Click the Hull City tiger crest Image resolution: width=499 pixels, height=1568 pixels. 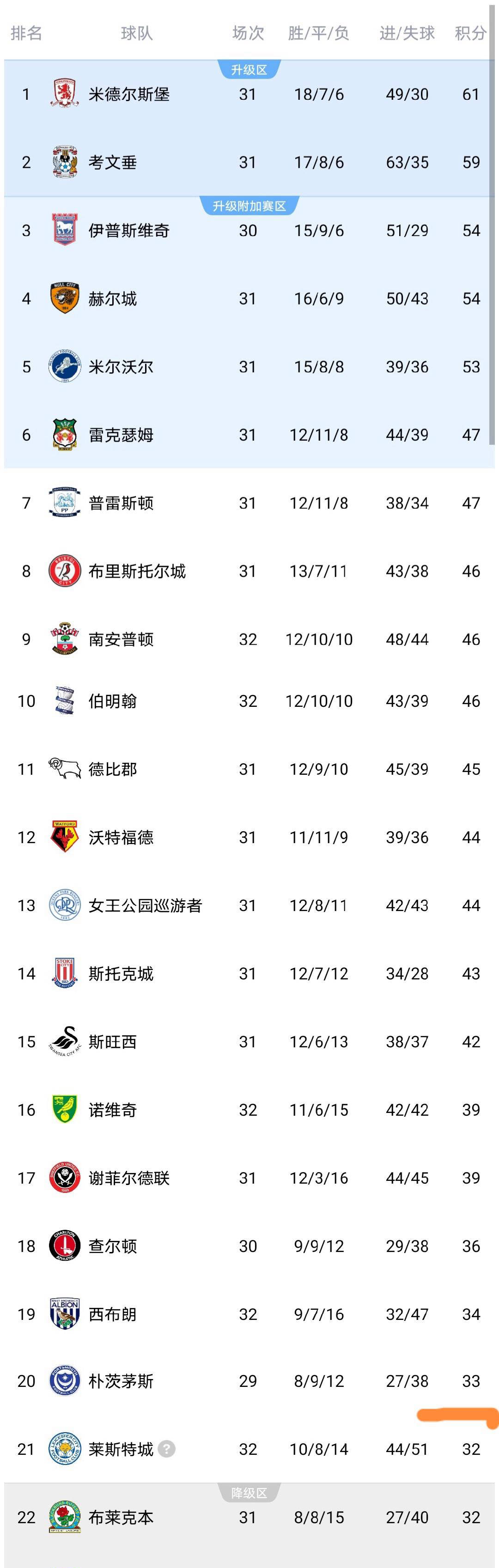point(65,298)
